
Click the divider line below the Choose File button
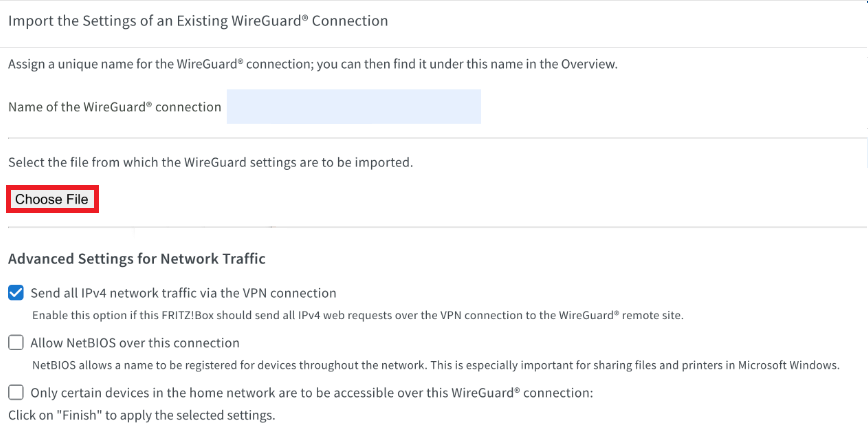434,227
